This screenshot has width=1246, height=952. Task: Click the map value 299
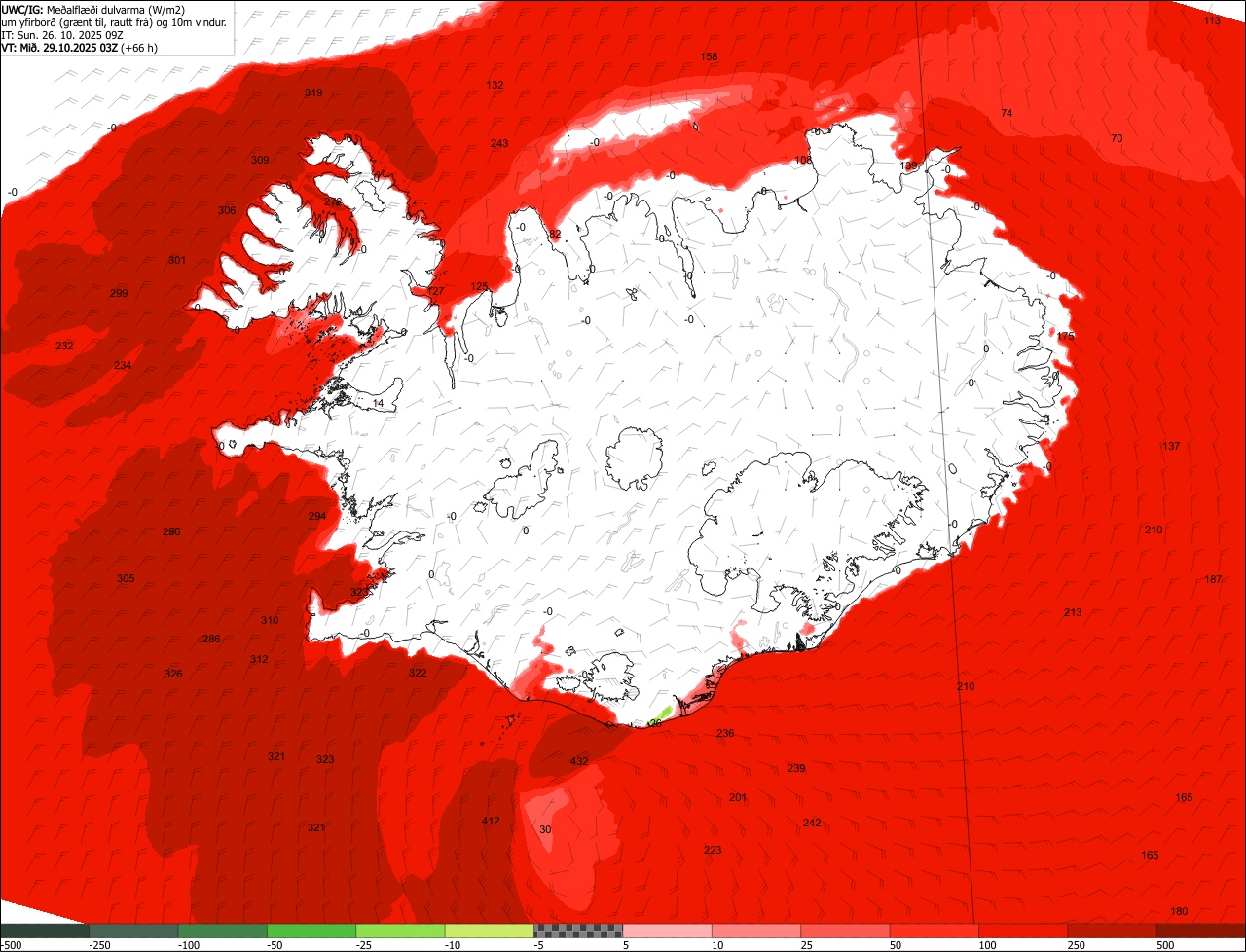[x=119, y=294]
